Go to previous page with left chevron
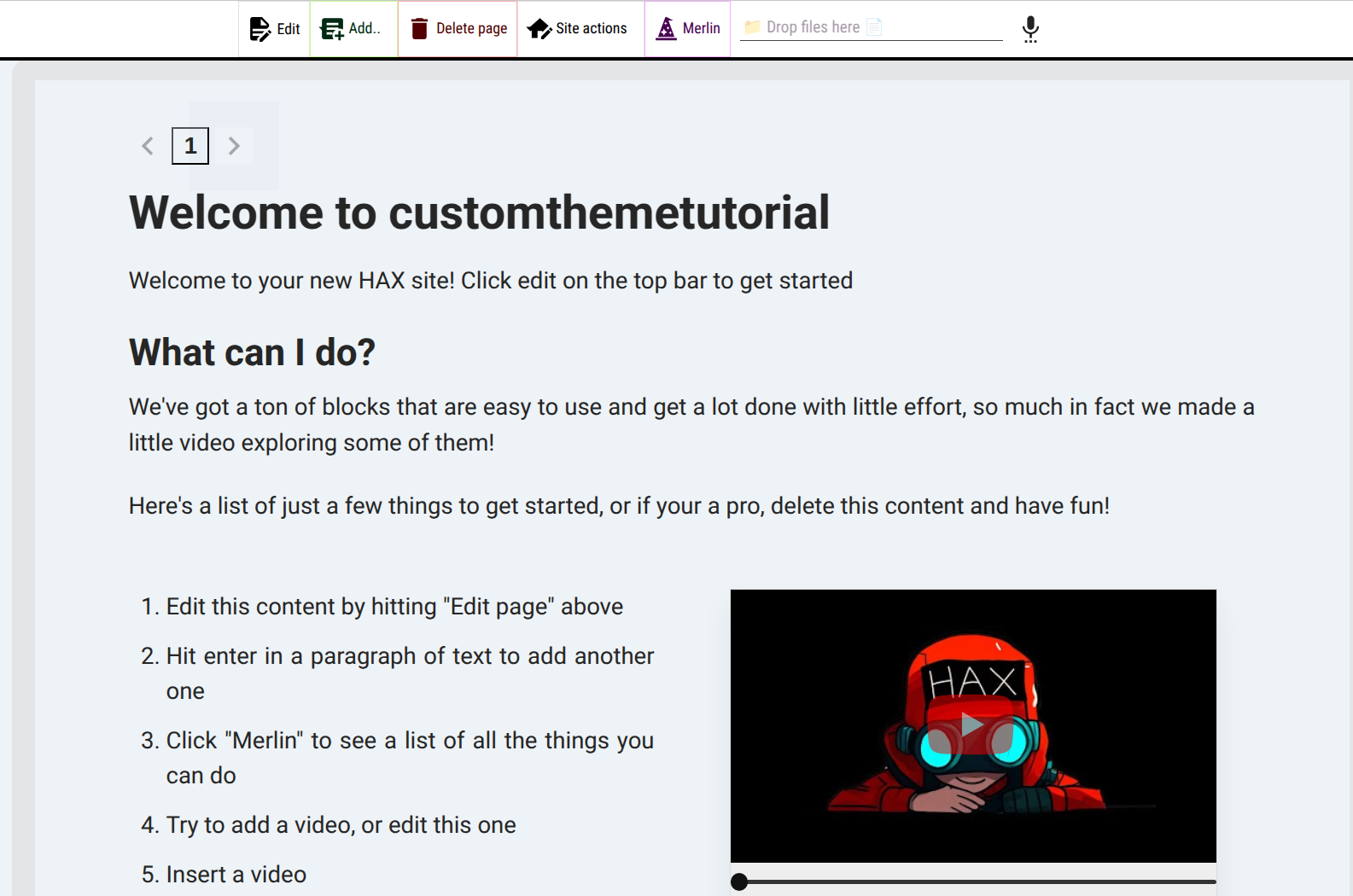1353x896 pixels. (148, 146)
